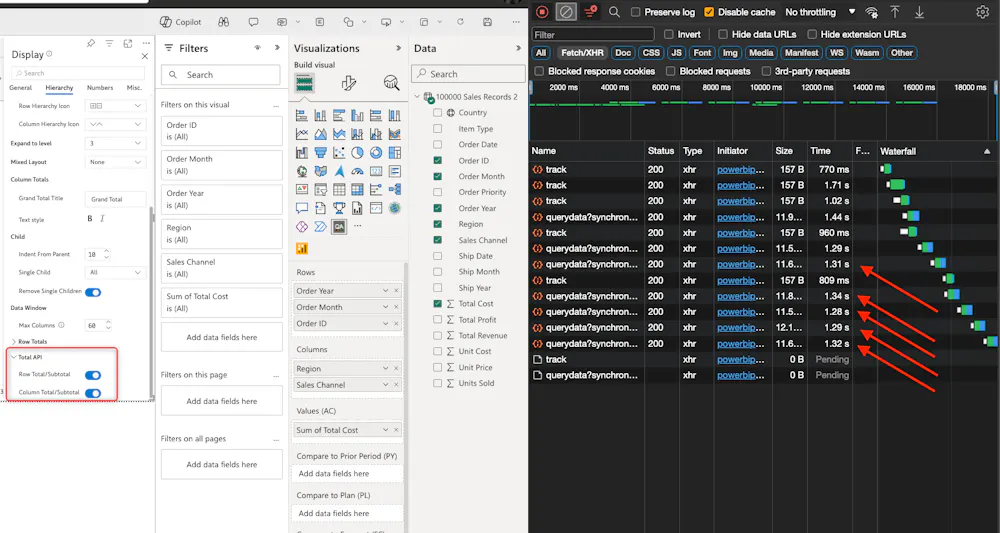1000x533 pixels.
Task: Remove Sales Channel from Columns
Action: (x=396, y=385)
